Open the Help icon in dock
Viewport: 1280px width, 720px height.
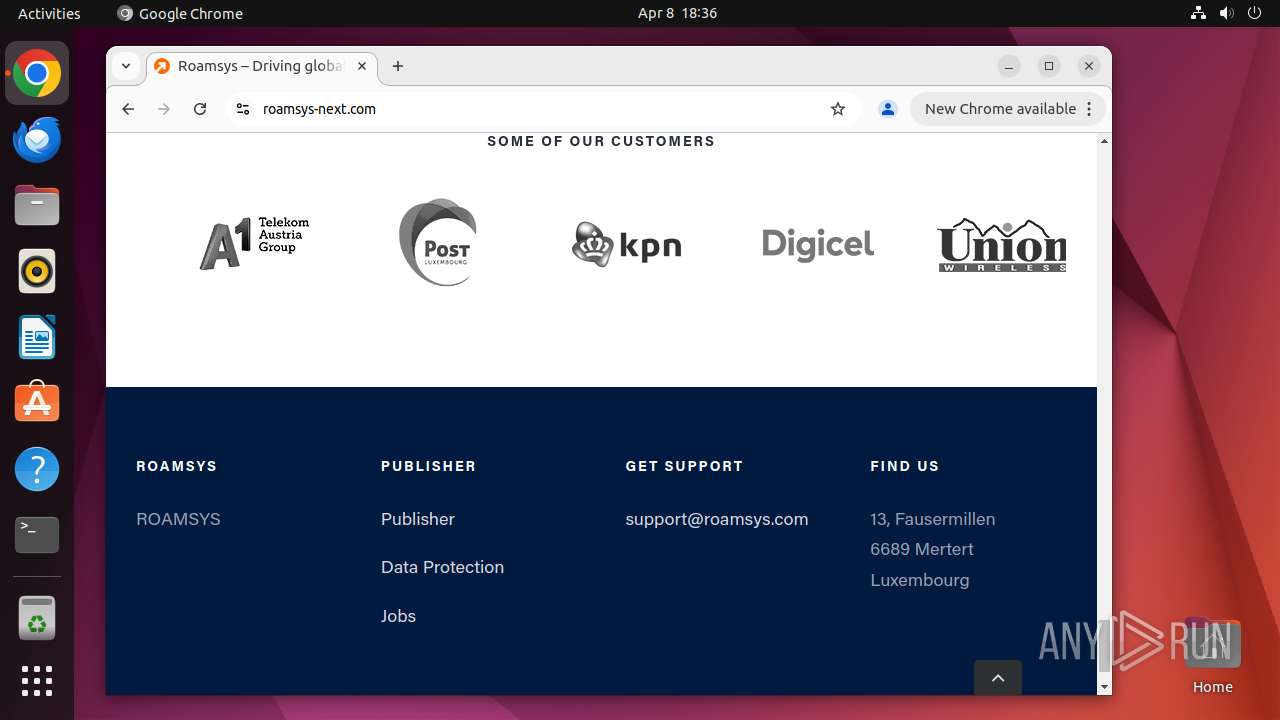[37, 468]
